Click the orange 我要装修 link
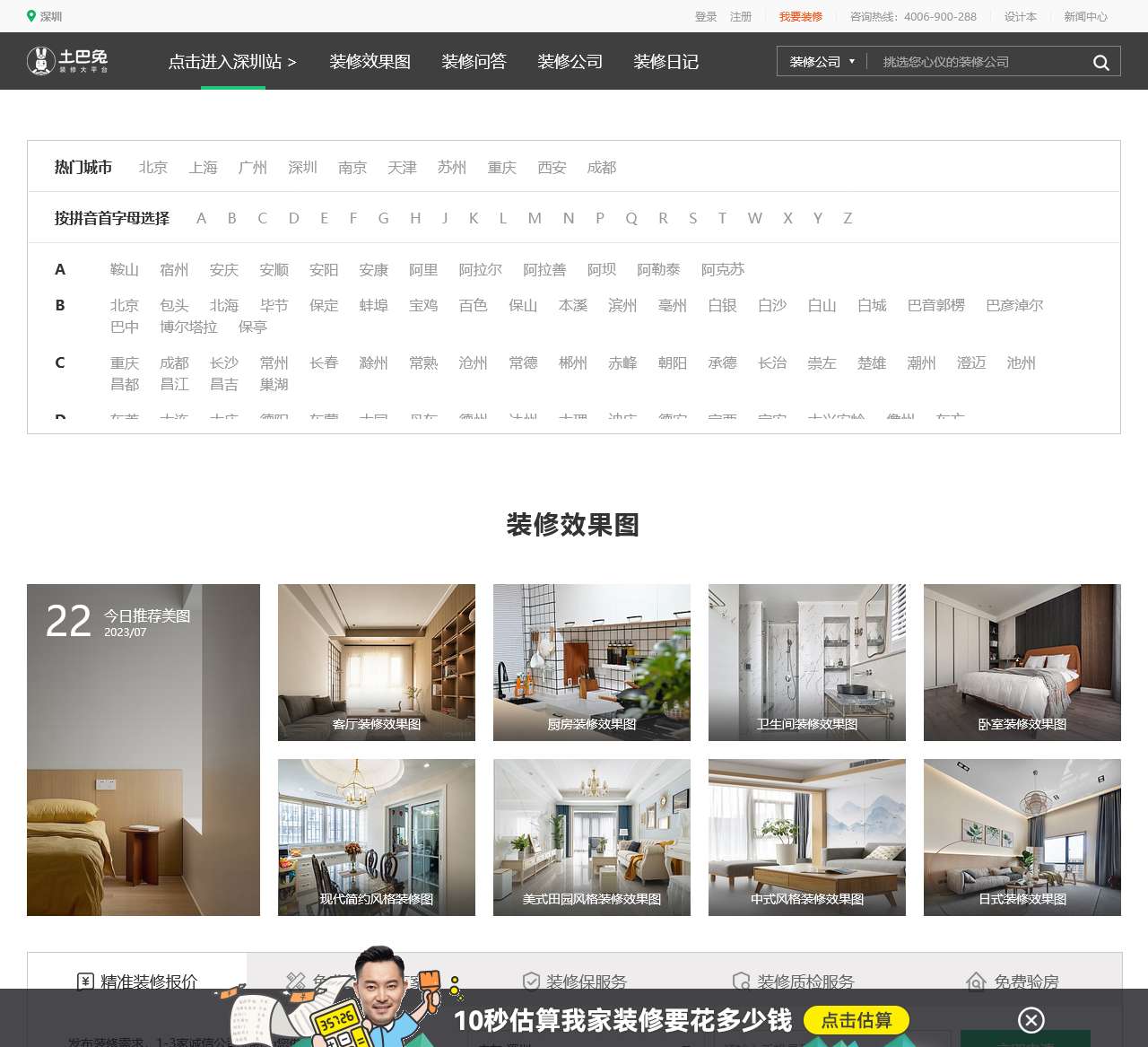 (801, 16)
